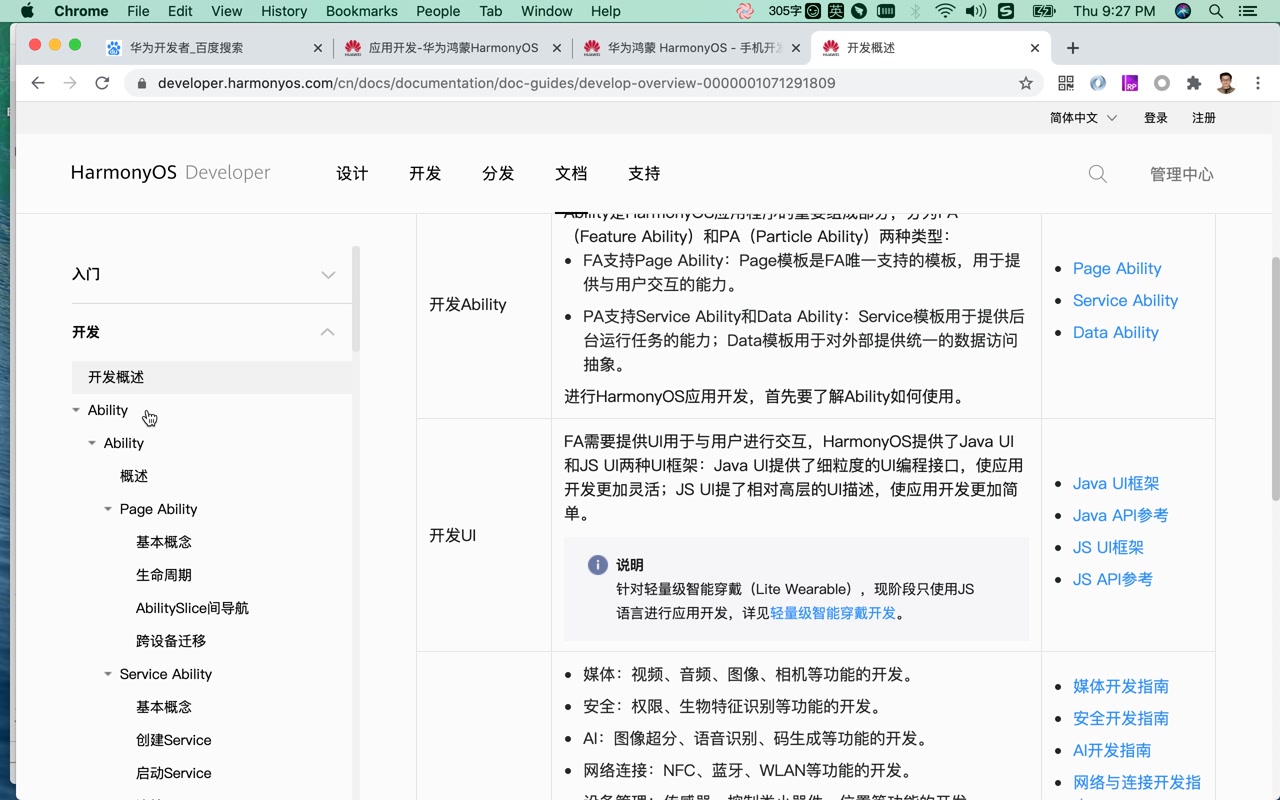1280x800 pixels.
Task: Open the Apple menu
Action: [x=27, y=11]
